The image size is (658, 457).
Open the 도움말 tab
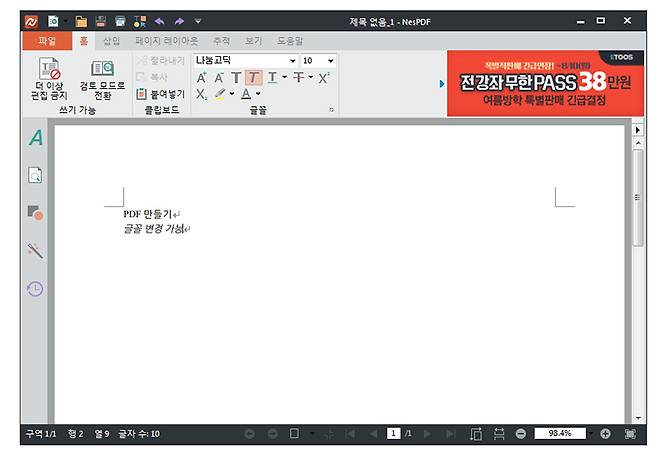click(290, 41)
